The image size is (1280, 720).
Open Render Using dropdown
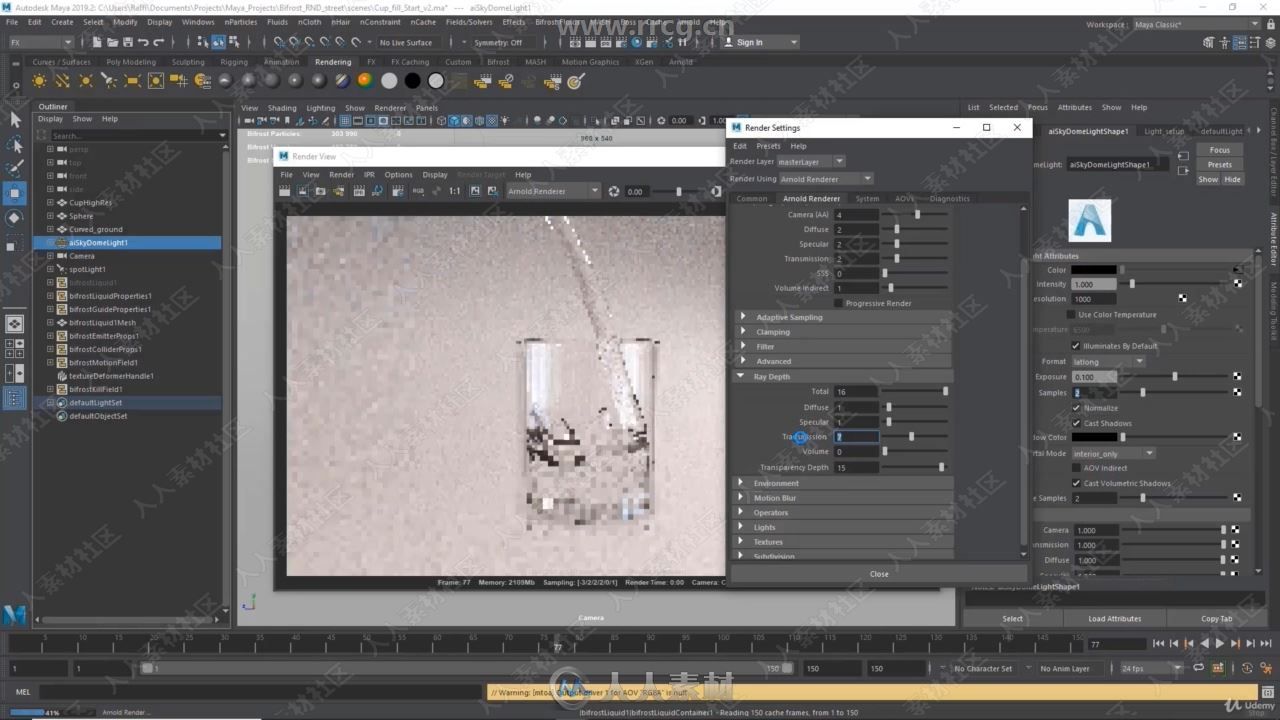826,179
